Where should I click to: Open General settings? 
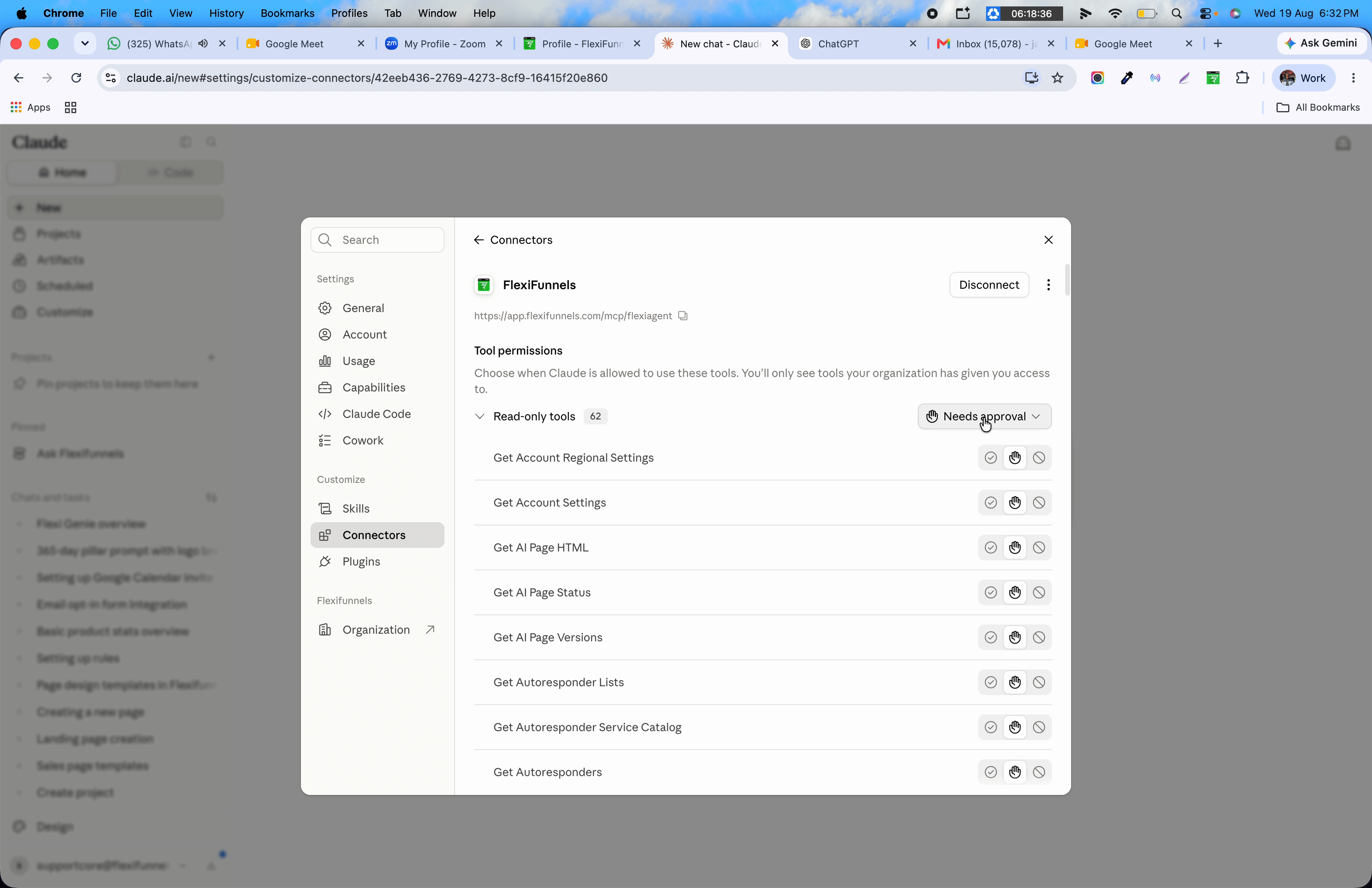(377, 308)
